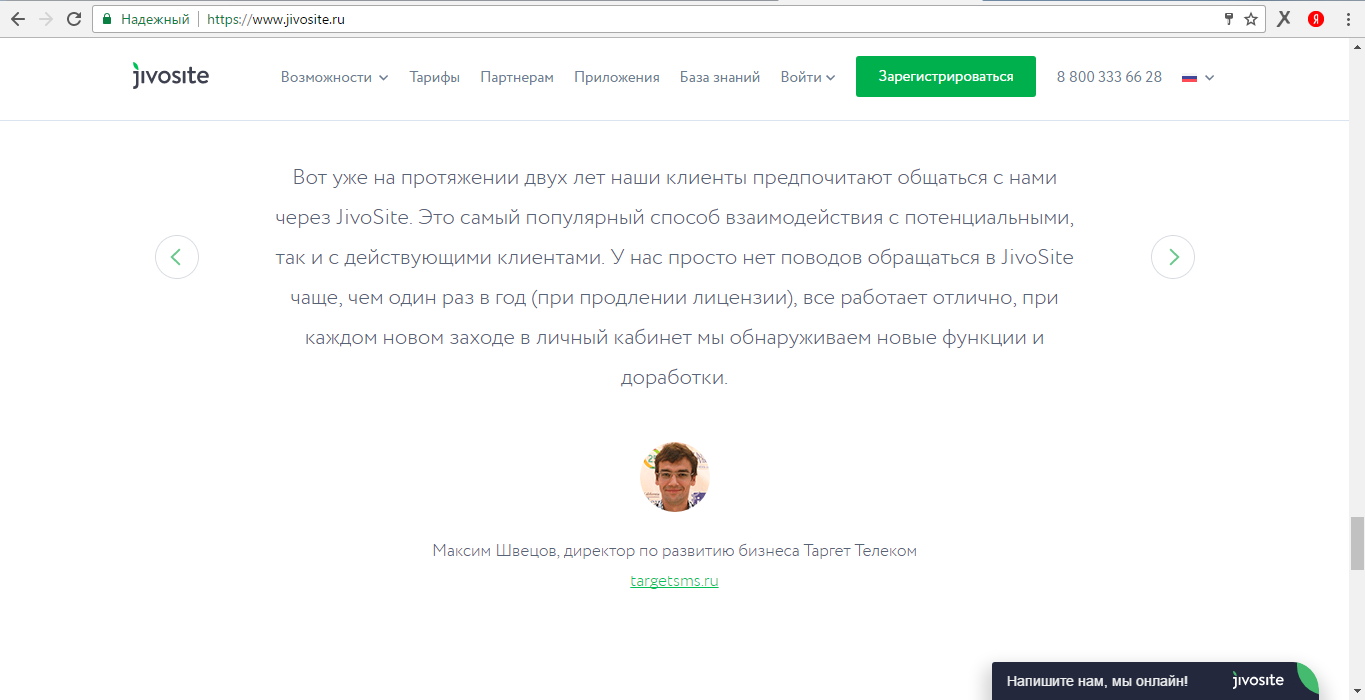The width and height of the screenshot is (1365, 700).
Task: Click the Максим Швецов author caption
Action: (675, 551)
